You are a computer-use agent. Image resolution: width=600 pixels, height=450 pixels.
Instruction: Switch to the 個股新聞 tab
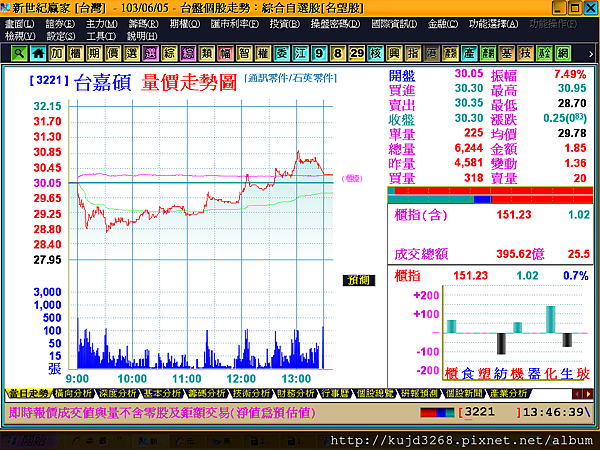(463, 393)
